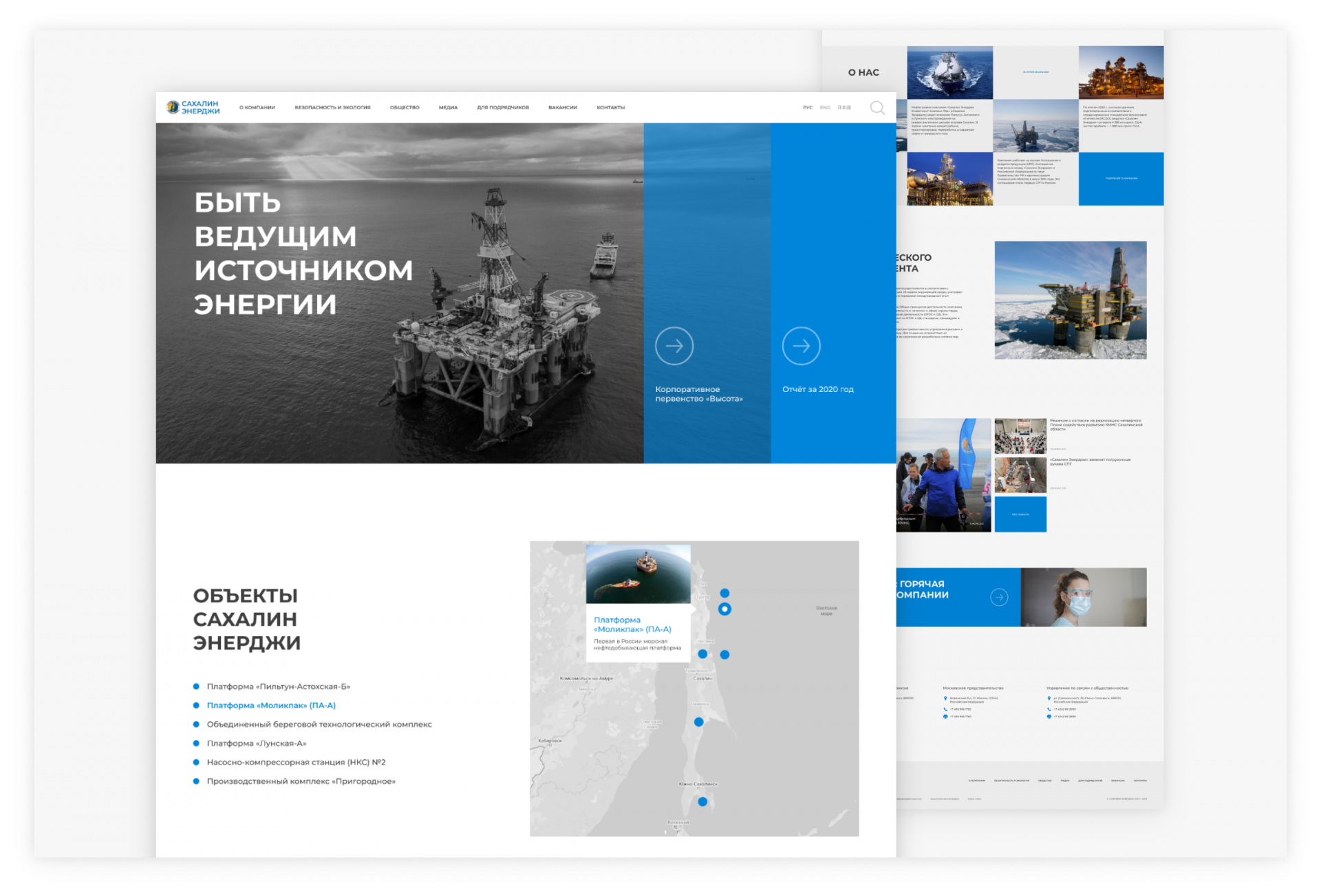1321x896 pixels.
Task: Click arrow circle above Отчёт за 2020 год
Action: tap(801, 346)
